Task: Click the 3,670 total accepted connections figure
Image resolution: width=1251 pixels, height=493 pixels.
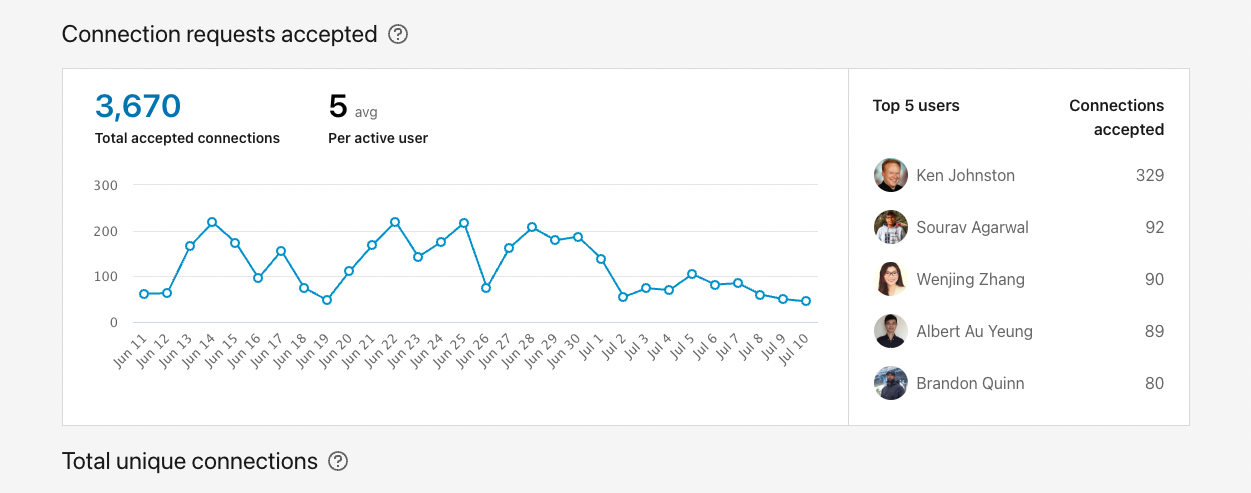Action: (138, 106)
